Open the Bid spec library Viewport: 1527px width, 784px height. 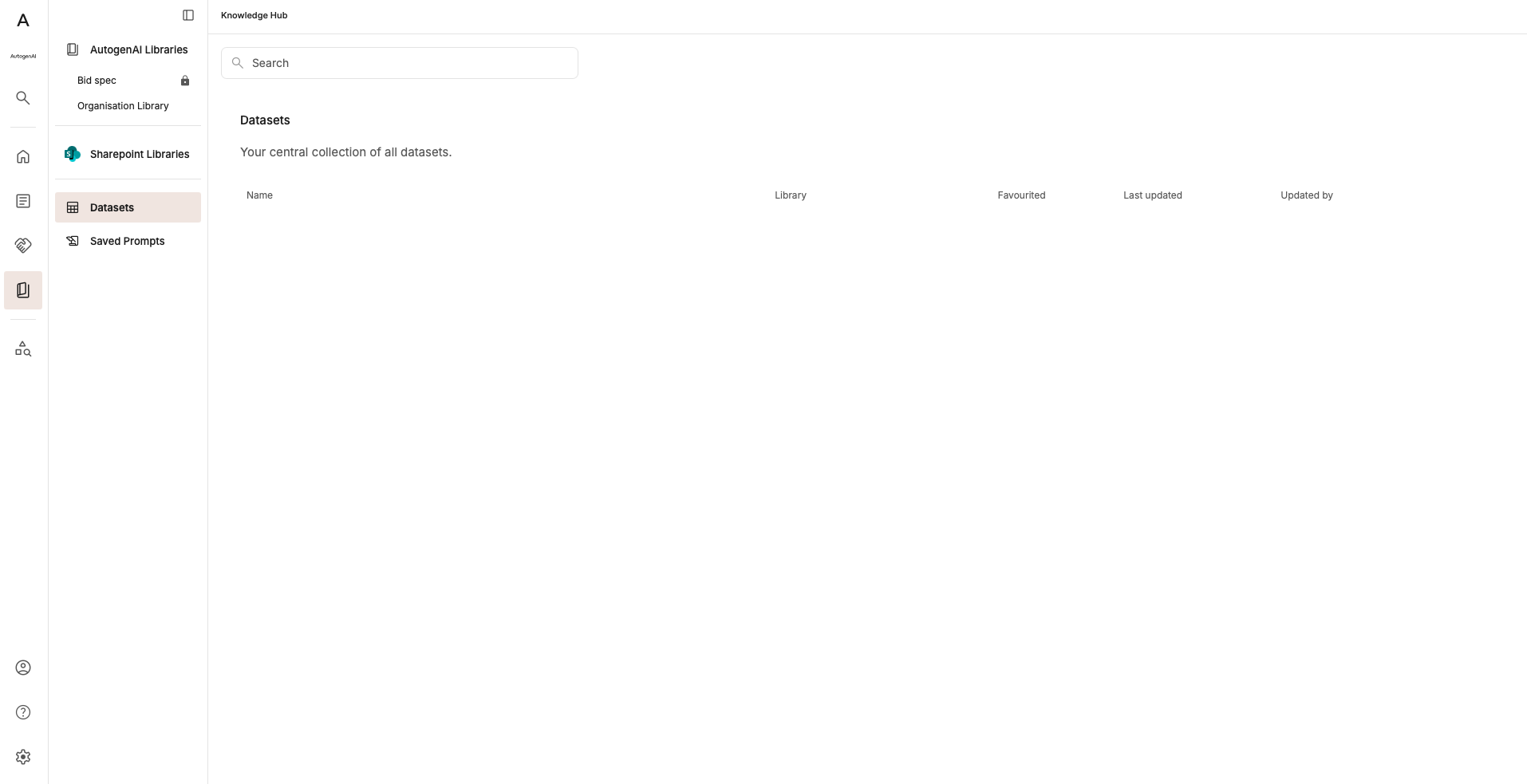click(97, 81)
